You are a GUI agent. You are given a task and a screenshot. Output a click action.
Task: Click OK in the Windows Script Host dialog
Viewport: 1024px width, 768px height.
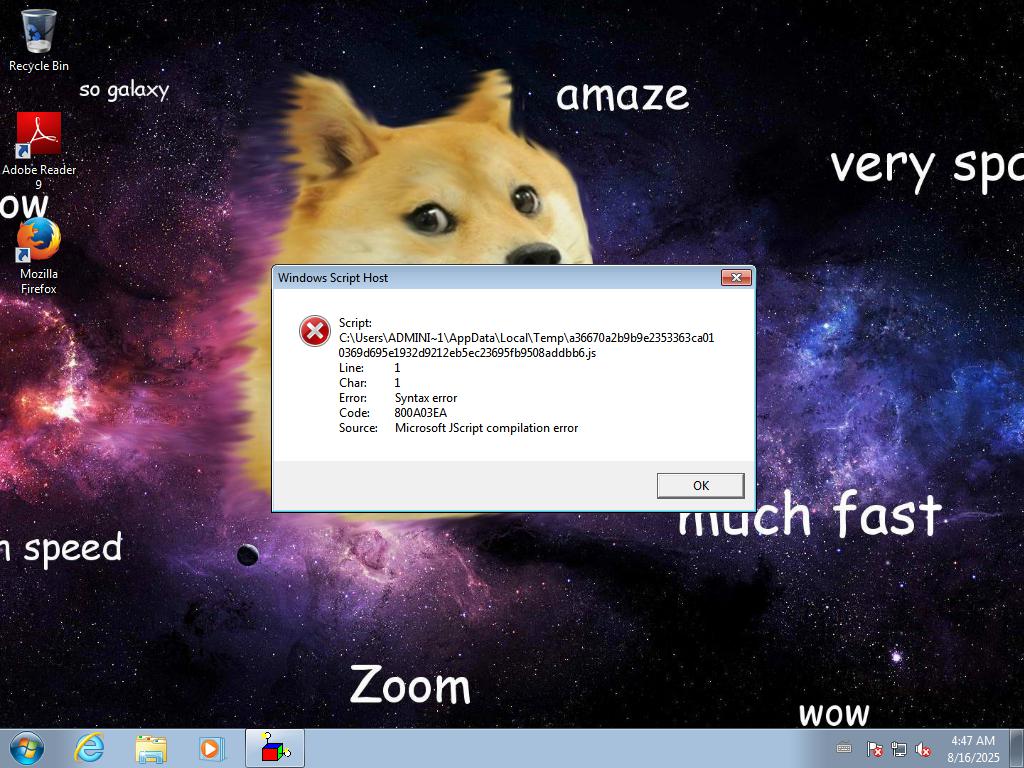click(x=700, y=485)
